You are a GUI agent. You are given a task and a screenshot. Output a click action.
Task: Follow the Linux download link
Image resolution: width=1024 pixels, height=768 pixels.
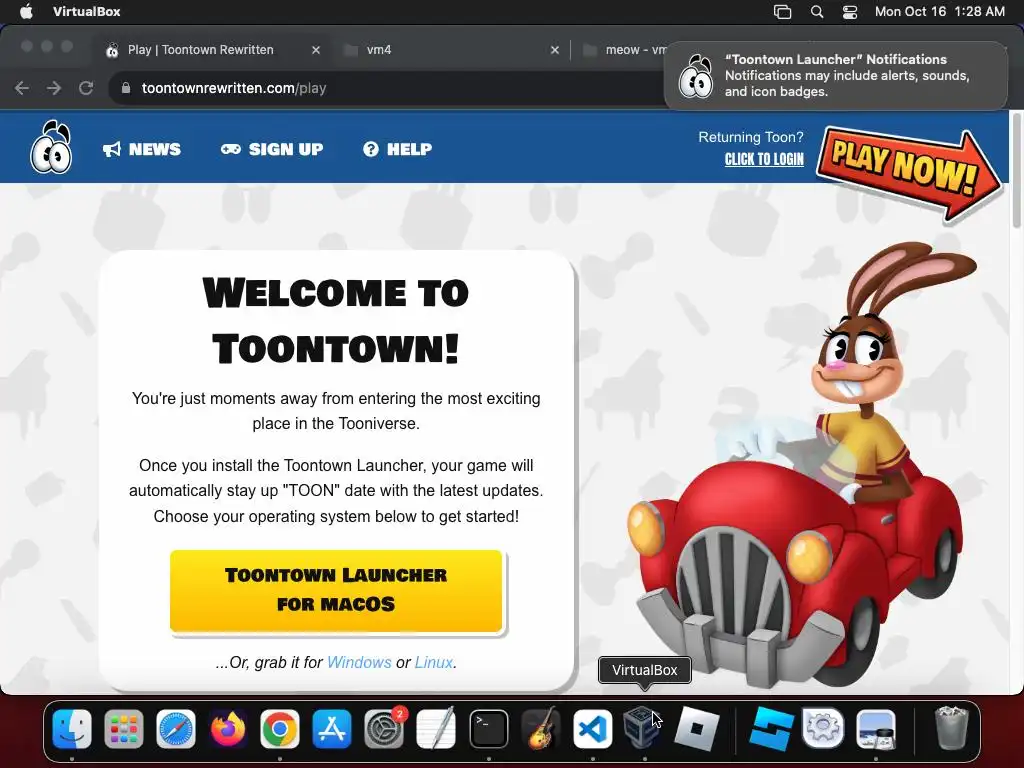point(434,662)
